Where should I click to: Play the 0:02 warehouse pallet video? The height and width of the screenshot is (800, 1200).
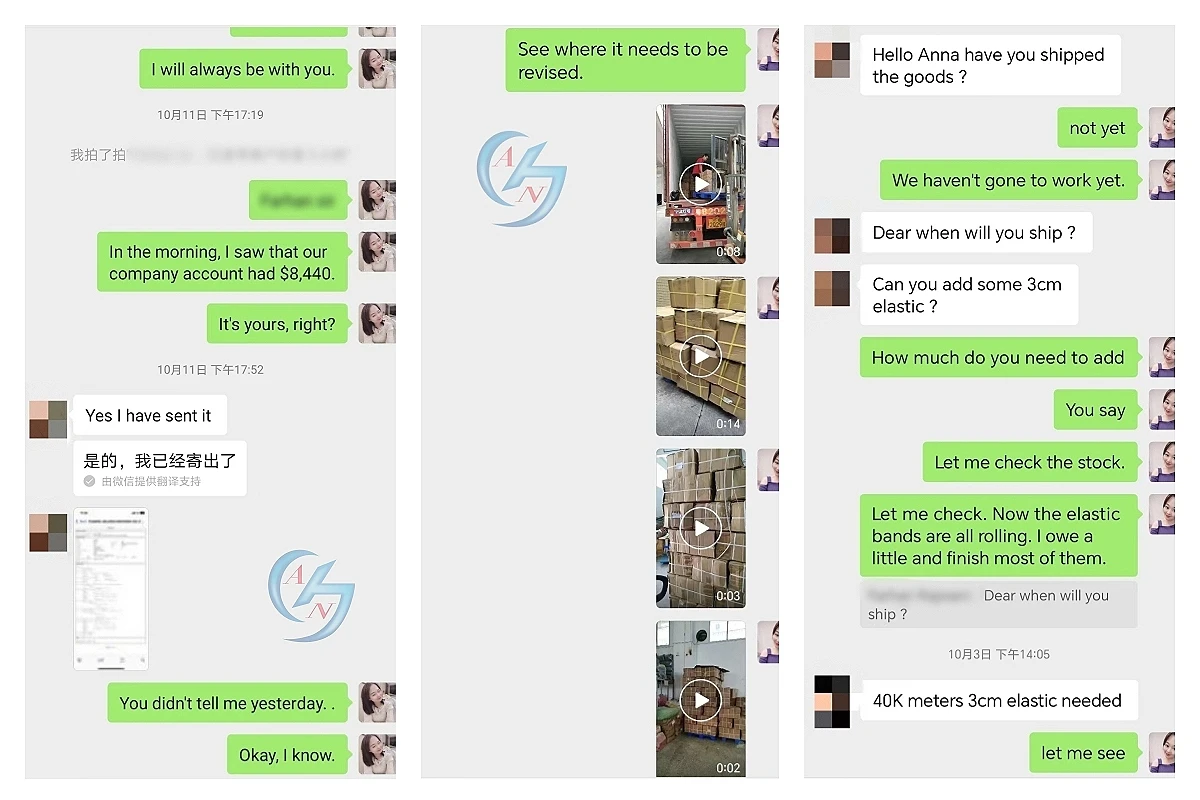700,699
